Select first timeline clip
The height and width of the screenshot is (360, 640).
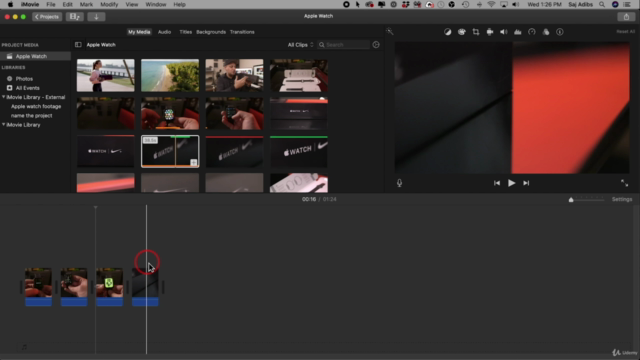(x=38, y=287)
